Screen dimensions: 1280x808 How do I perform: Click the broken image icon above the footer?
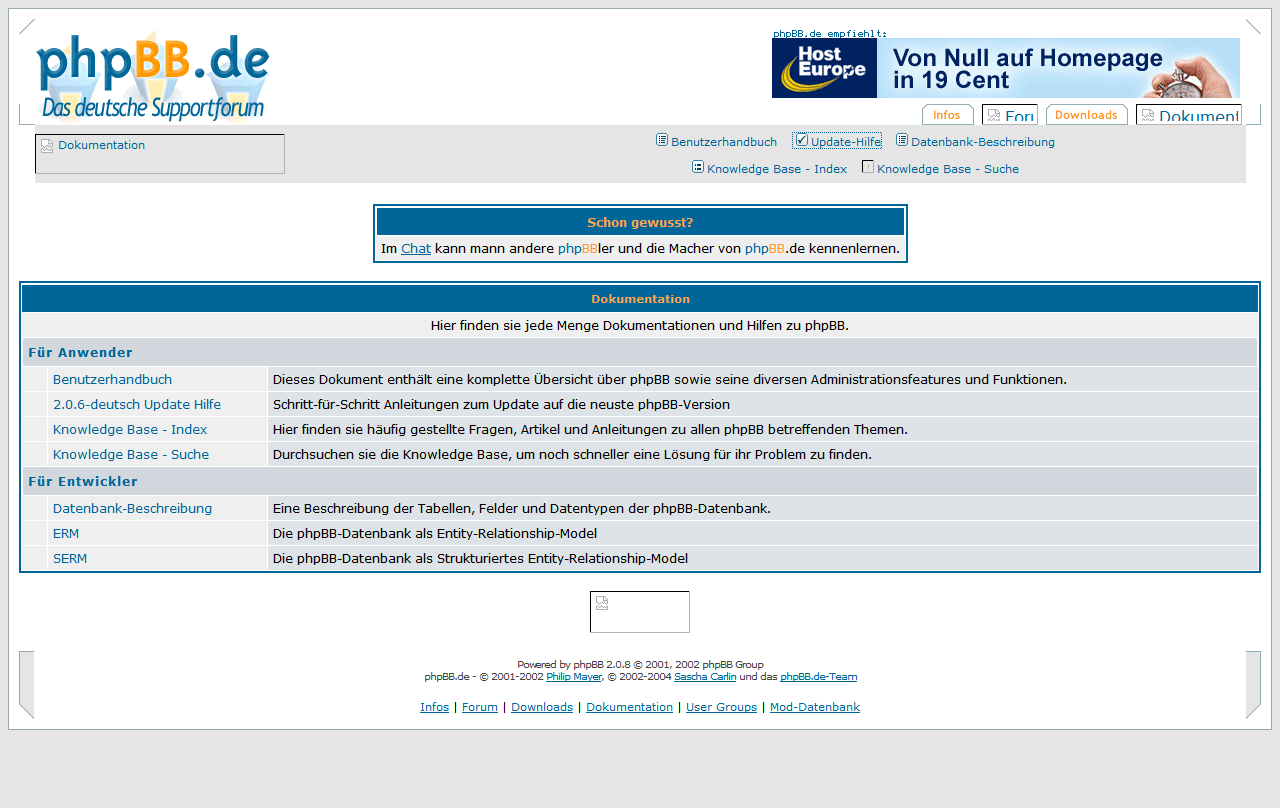602,603
